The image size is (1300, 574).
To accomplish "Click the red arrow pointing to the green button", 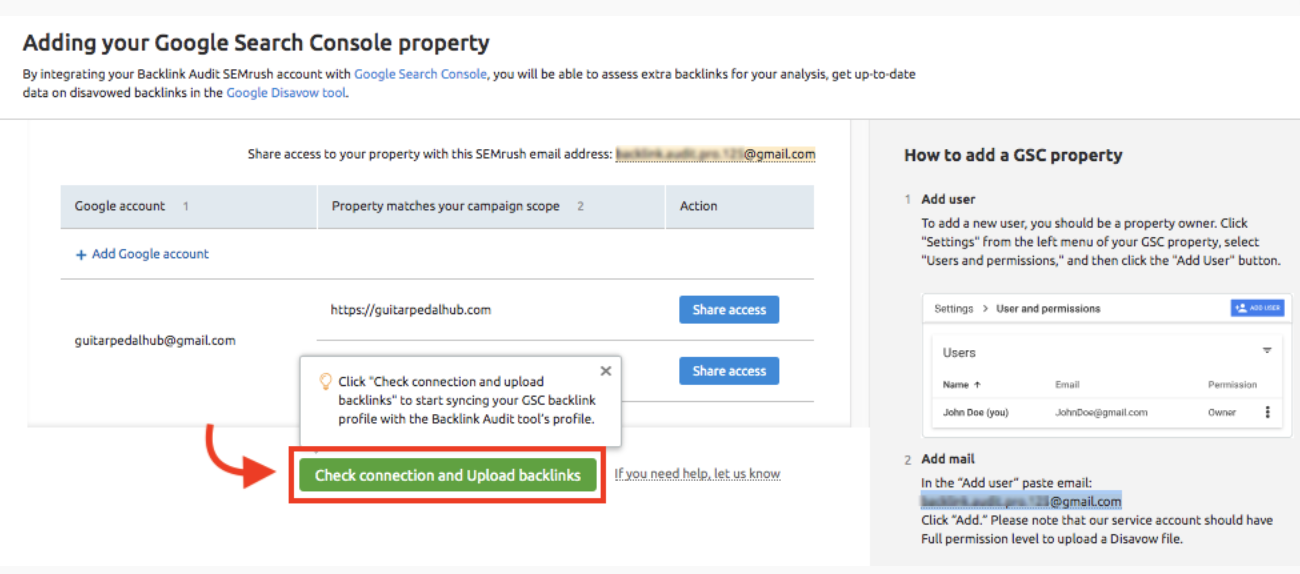I will tap(240, 460).
